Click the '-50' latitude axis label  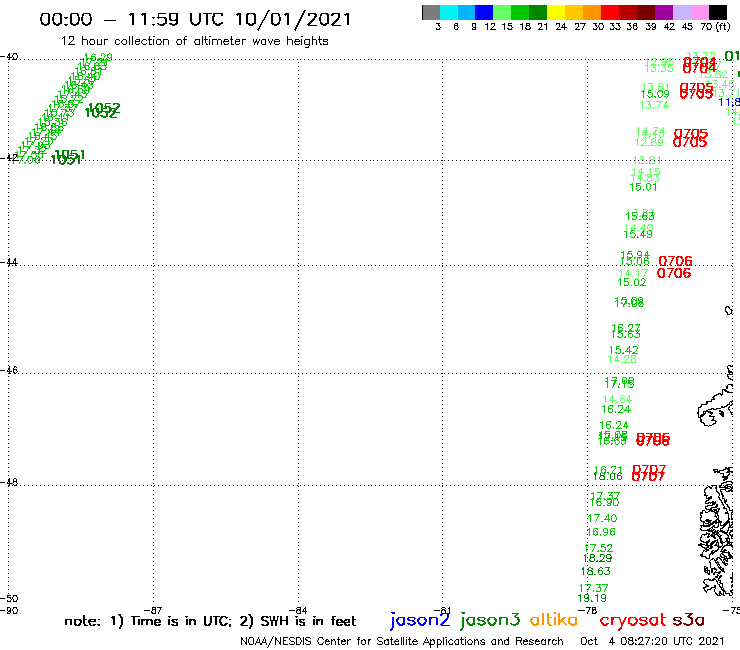[x=9, y=599]
